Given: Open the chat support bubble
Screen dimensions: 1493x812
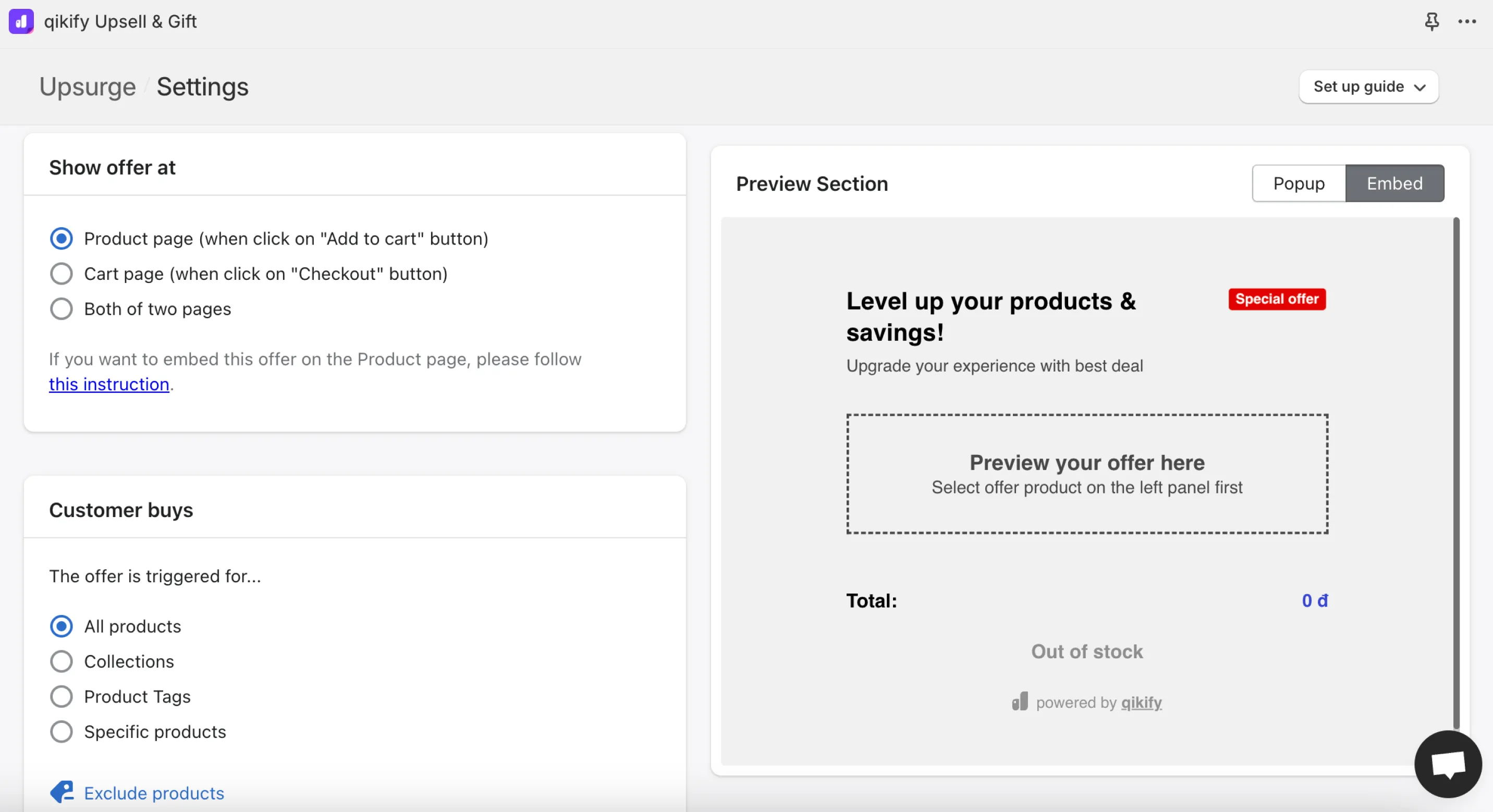Looking at the screenshot, I should 1448,764.
